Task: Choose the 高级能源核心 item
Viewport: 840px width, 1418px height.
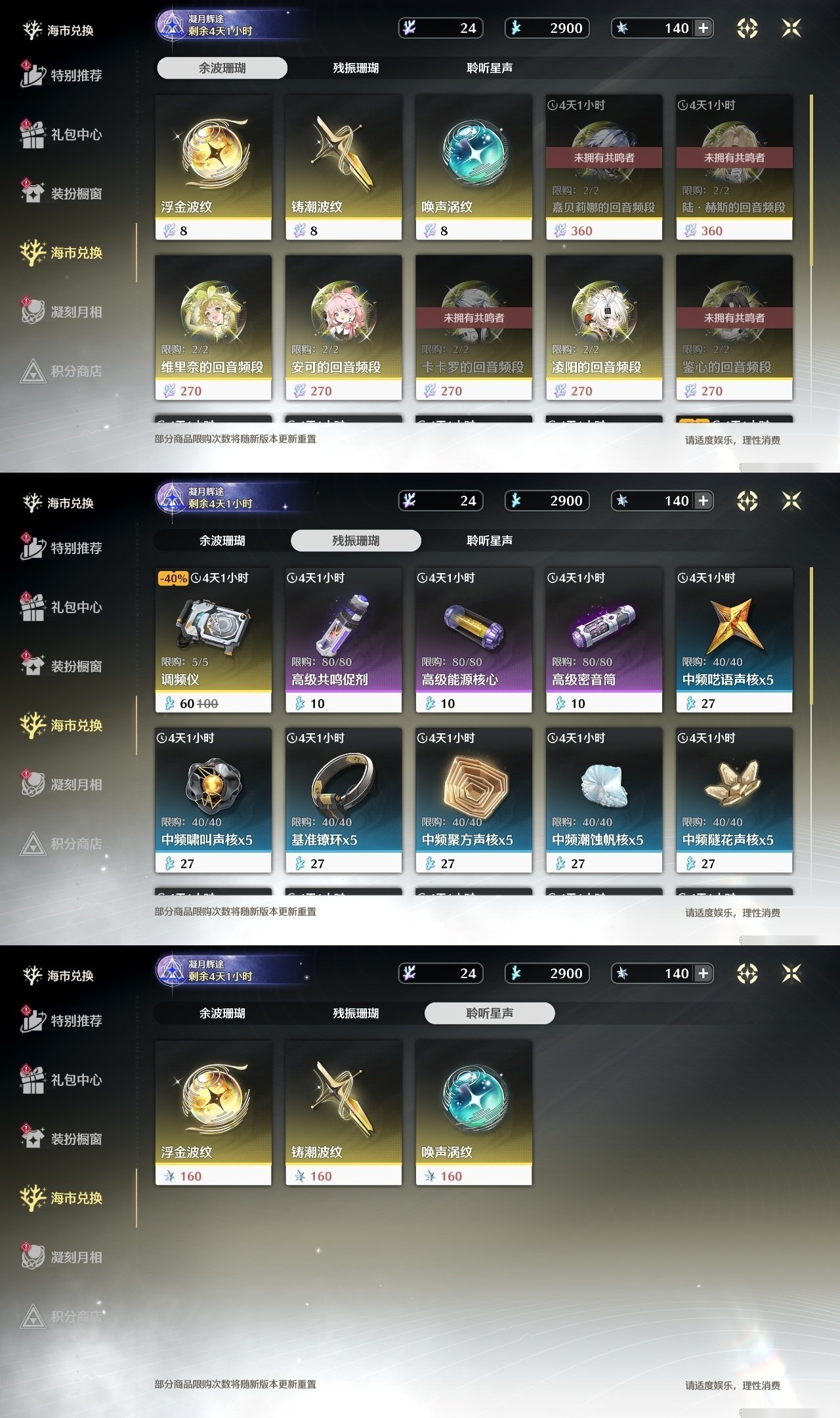Action: coord(474,640)
